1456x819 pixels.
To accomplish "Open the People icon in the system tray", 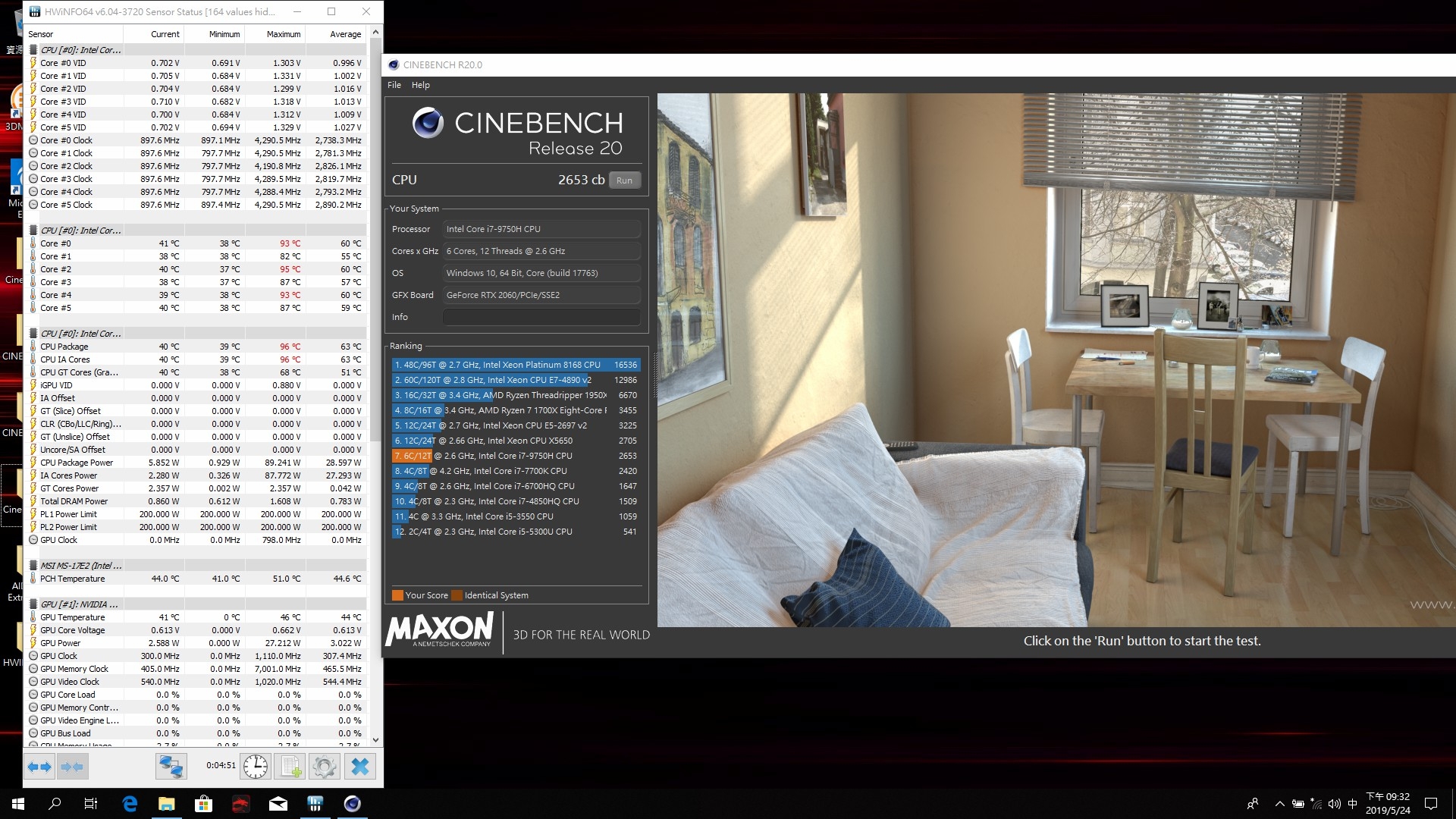I will [1253, 804].
